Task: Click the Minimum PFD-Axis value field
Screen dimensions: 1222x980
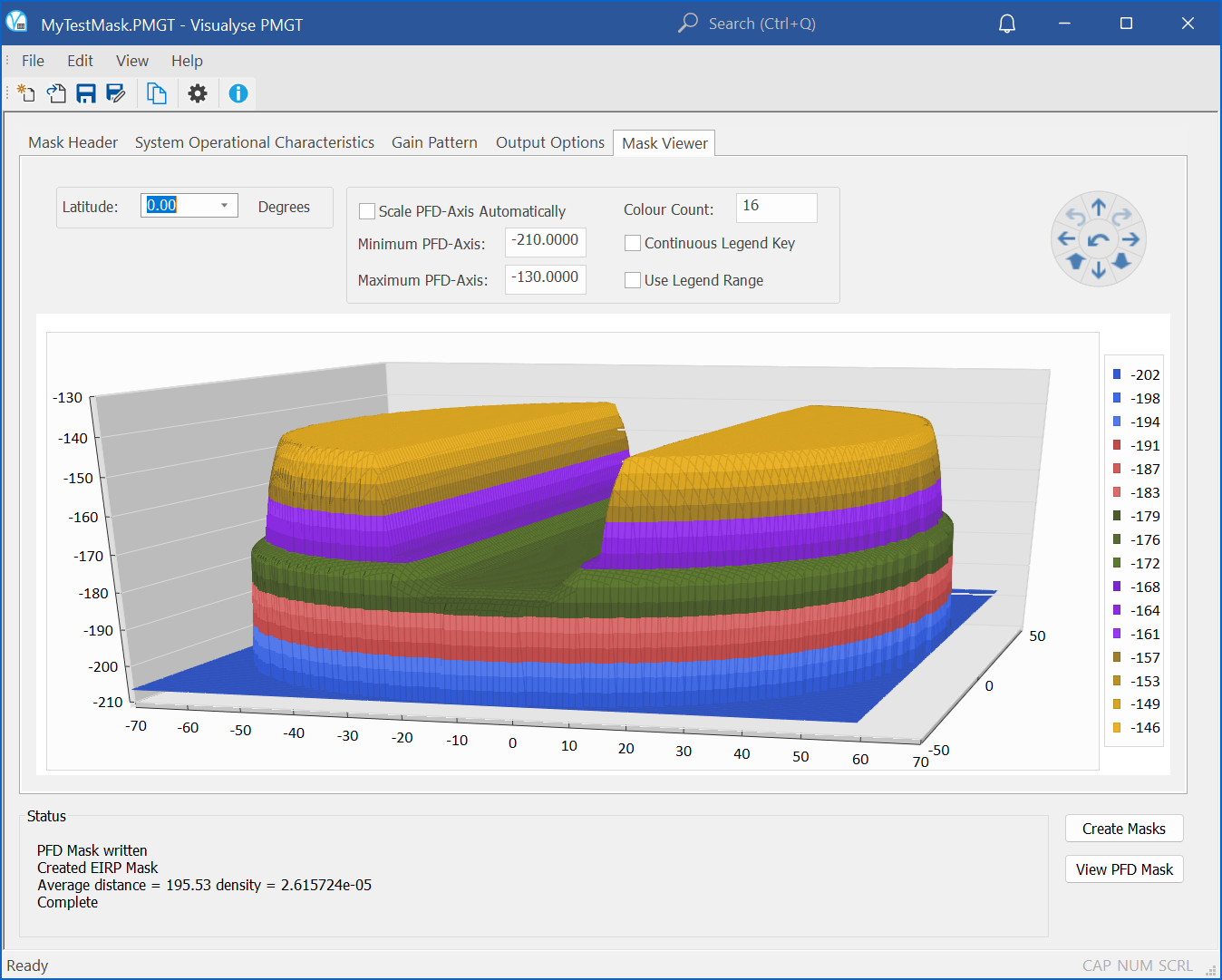Action: 546,242
